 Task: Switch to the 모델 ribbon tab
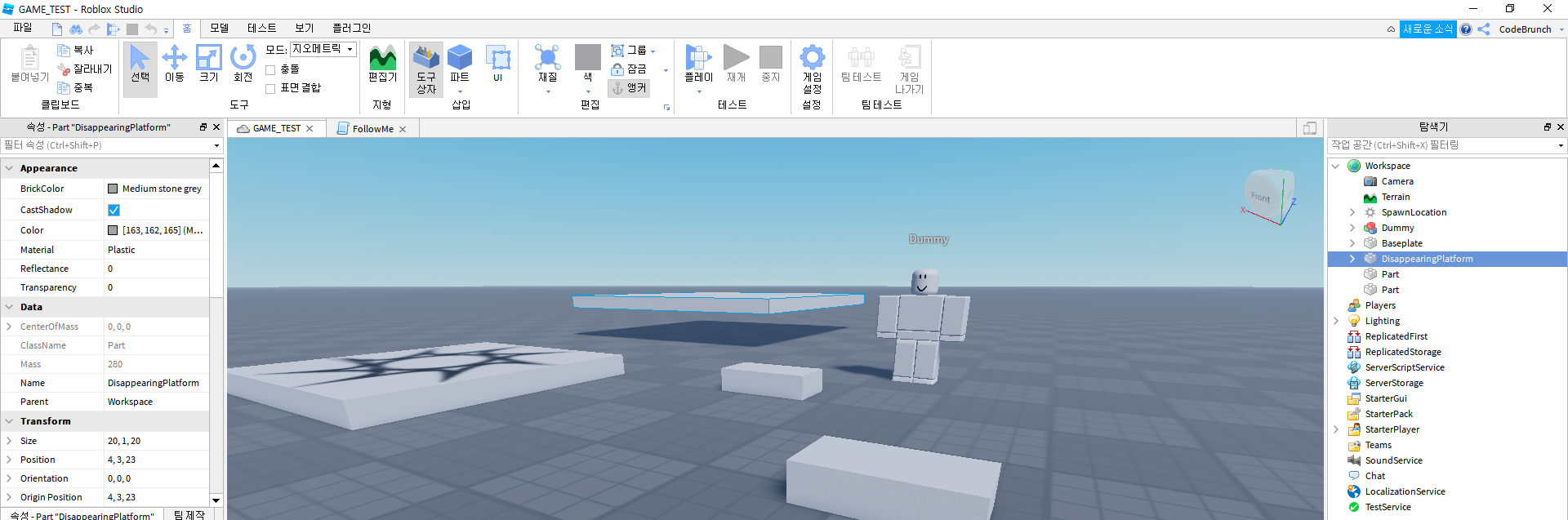point(220,29)
